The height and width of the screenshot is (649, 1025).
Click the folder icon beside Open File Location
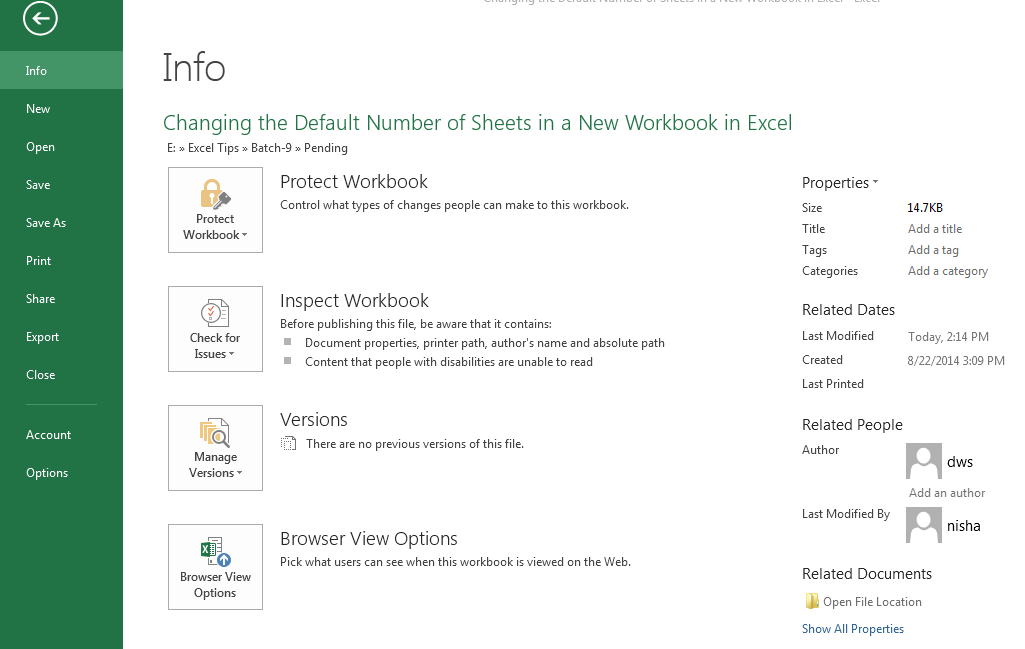tap(812, 601)
